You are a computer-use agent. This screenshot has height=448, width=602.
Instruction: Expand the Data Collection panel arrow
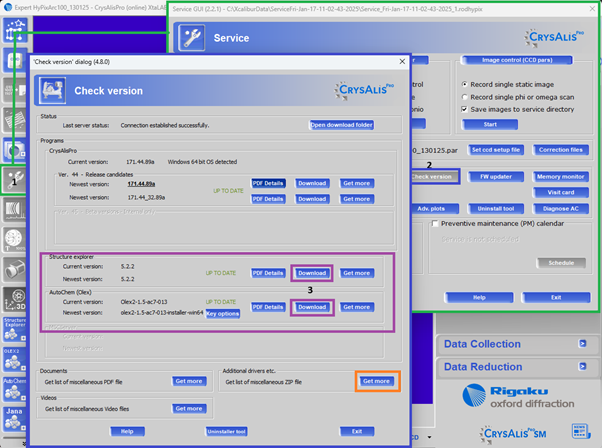(x=583, y=344)
